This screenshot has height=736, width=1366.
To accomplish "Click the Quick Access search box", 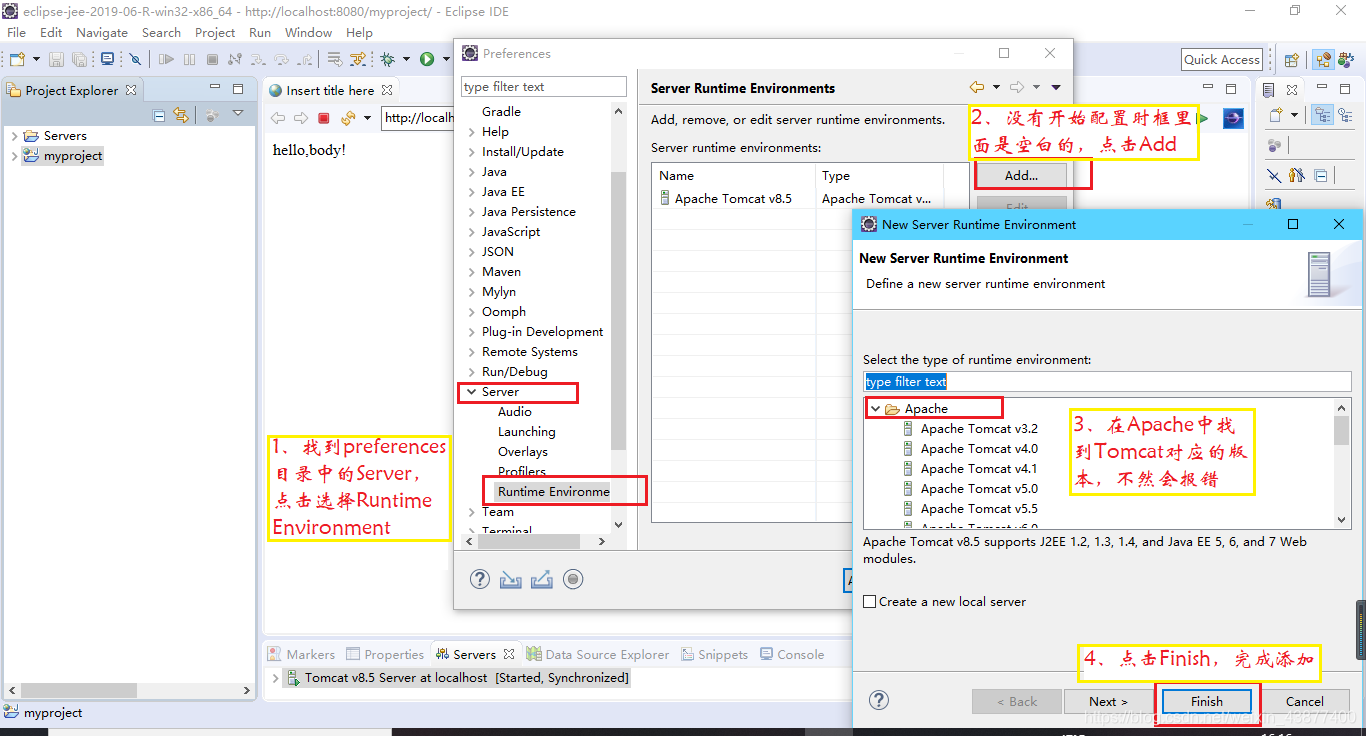I will [1222, 60].
